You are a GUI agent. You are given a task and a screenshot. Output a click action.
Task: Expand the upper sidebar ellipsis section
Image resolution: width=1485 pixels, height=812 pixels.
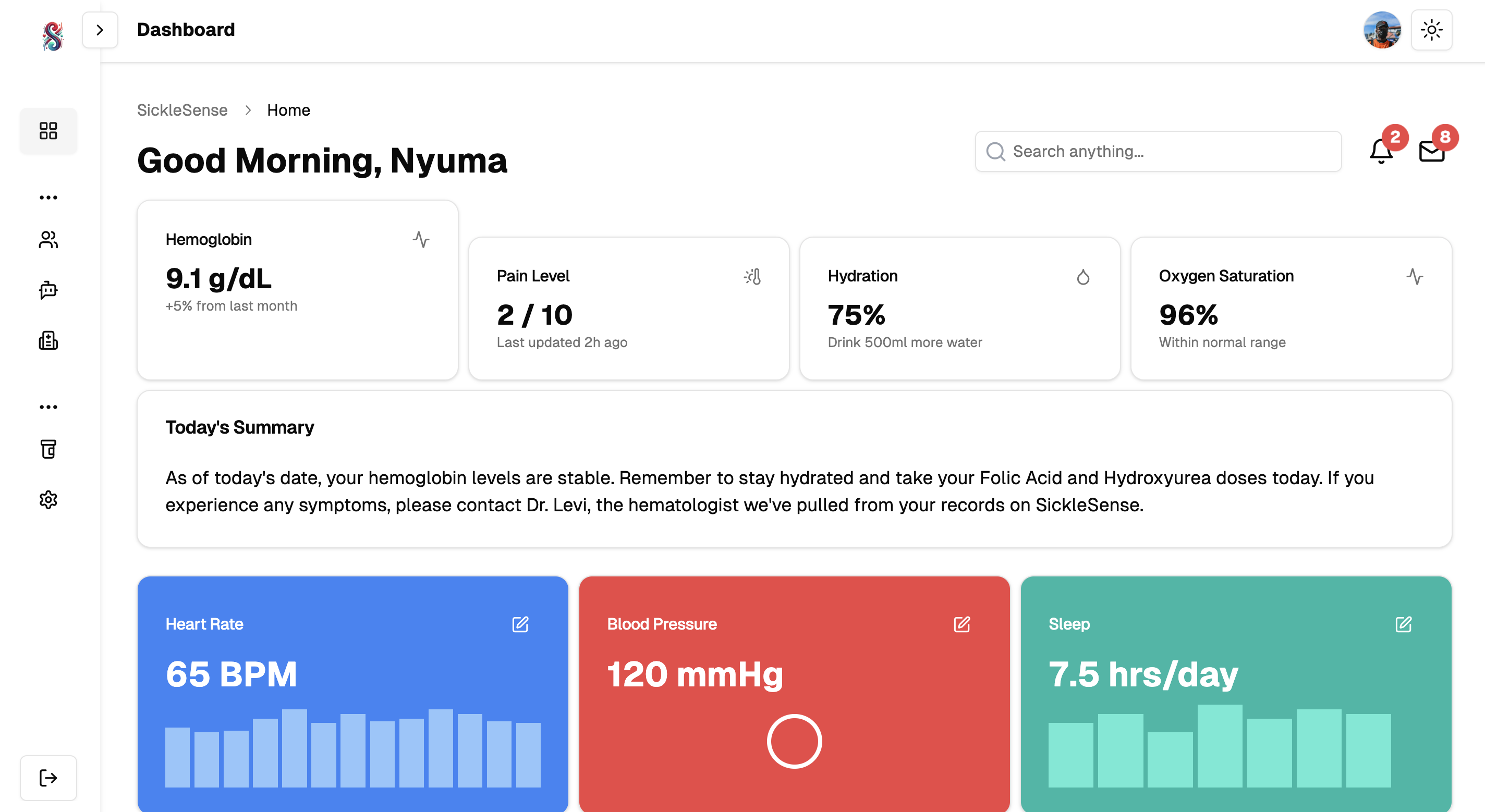(x=48, y=198)
